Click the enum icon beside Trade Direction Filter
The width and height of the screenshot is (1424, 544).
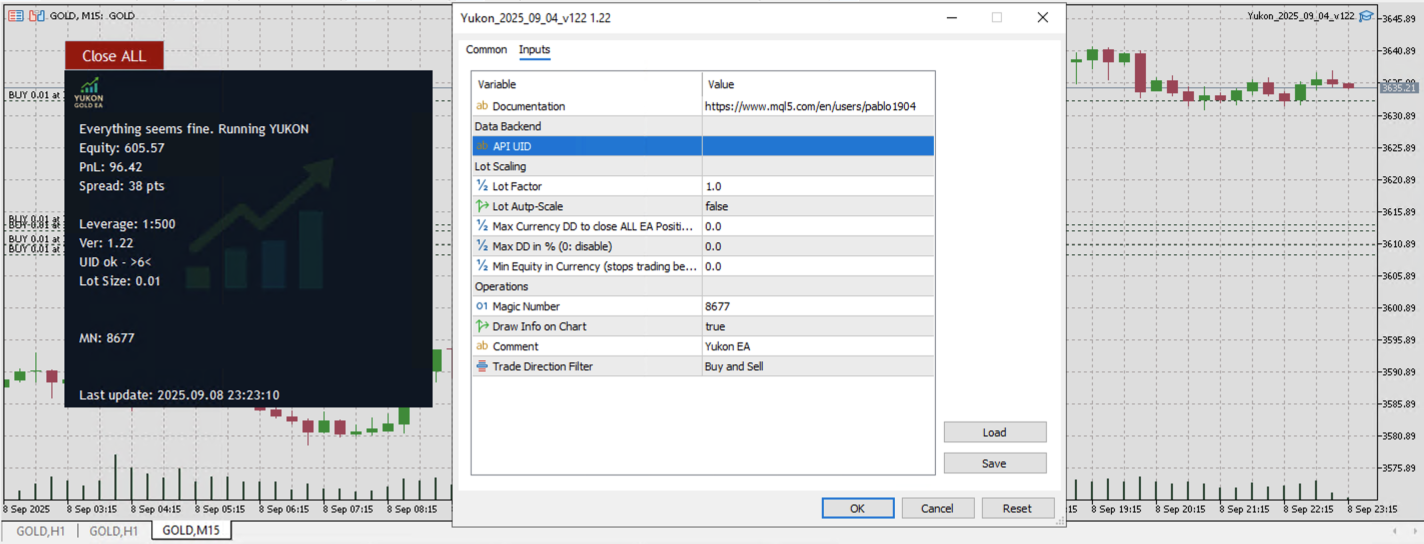click(482, 366)
